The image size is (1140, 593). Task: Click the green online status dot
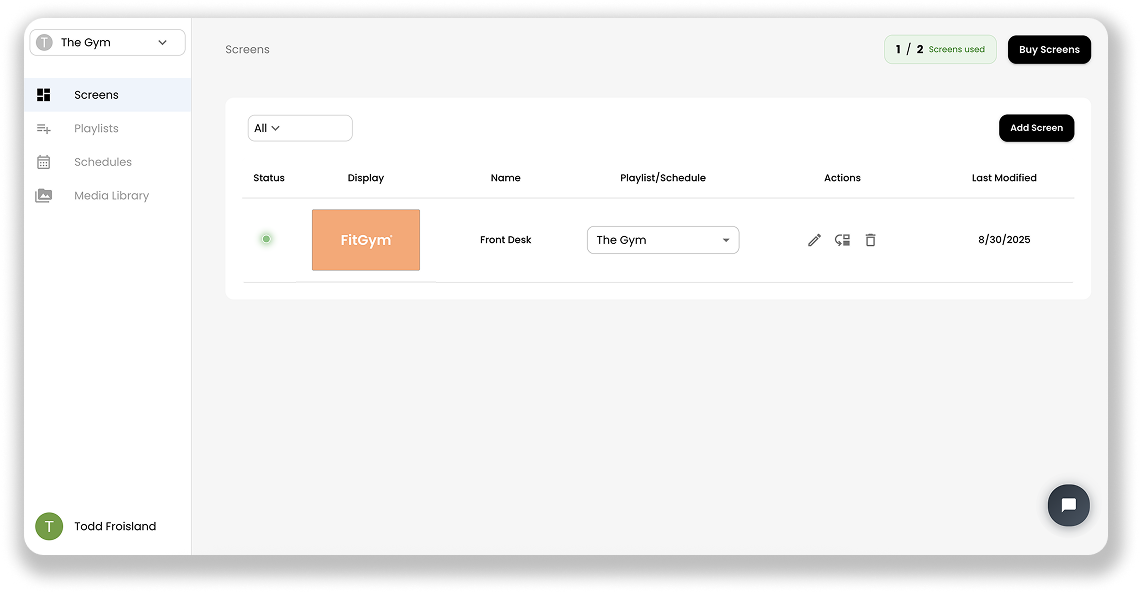point(266,239)
